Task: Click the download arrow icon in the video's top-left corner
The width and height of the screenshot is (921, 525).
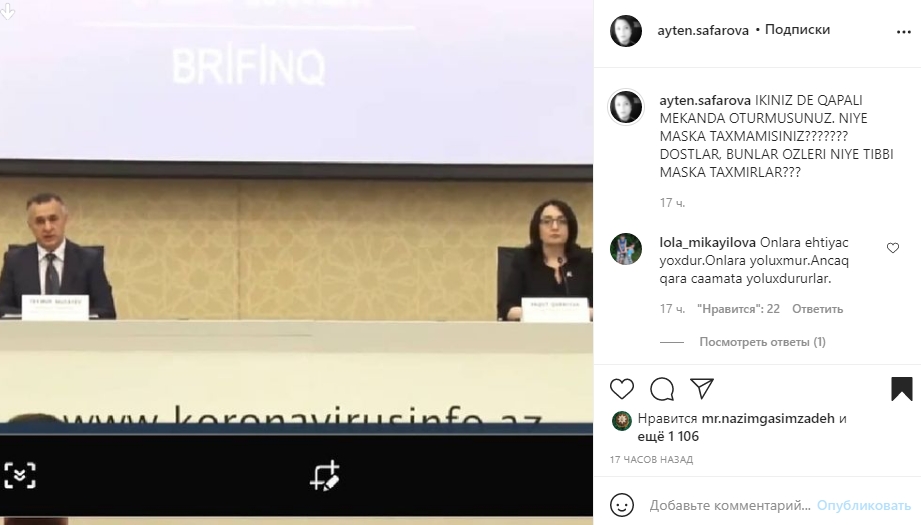Action: [x=7, y=11]
